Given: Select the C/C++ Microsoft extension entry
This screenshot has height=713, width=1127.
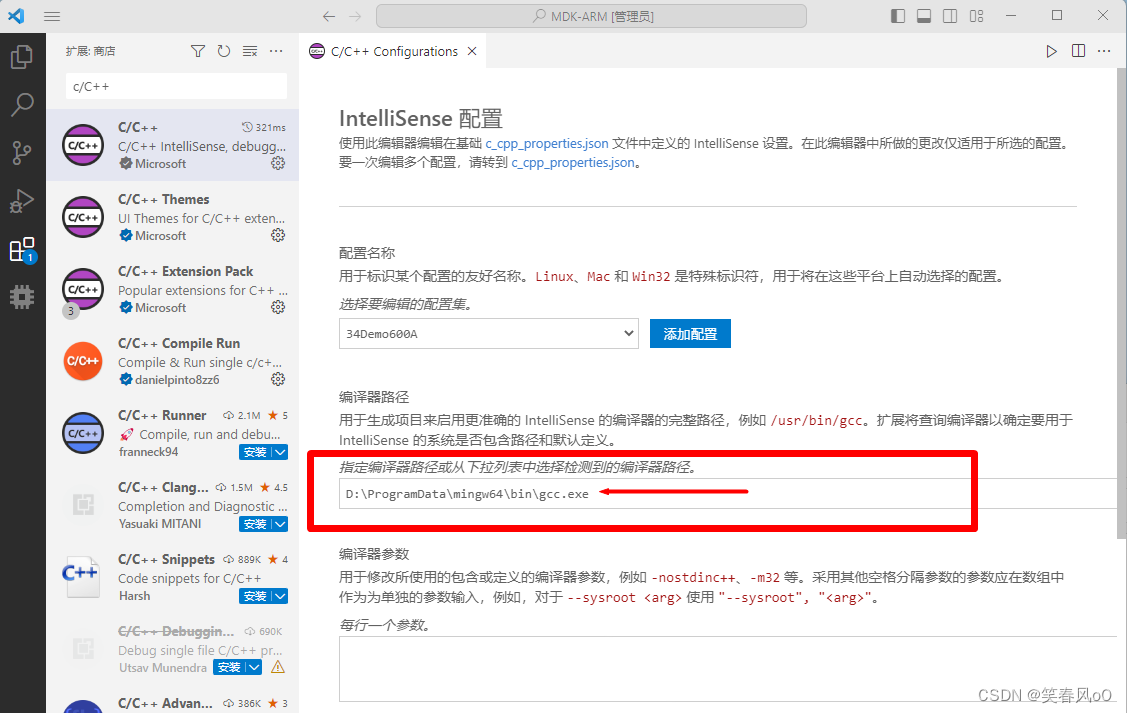Looking at the screenshot, I should [x=172, y=145].
